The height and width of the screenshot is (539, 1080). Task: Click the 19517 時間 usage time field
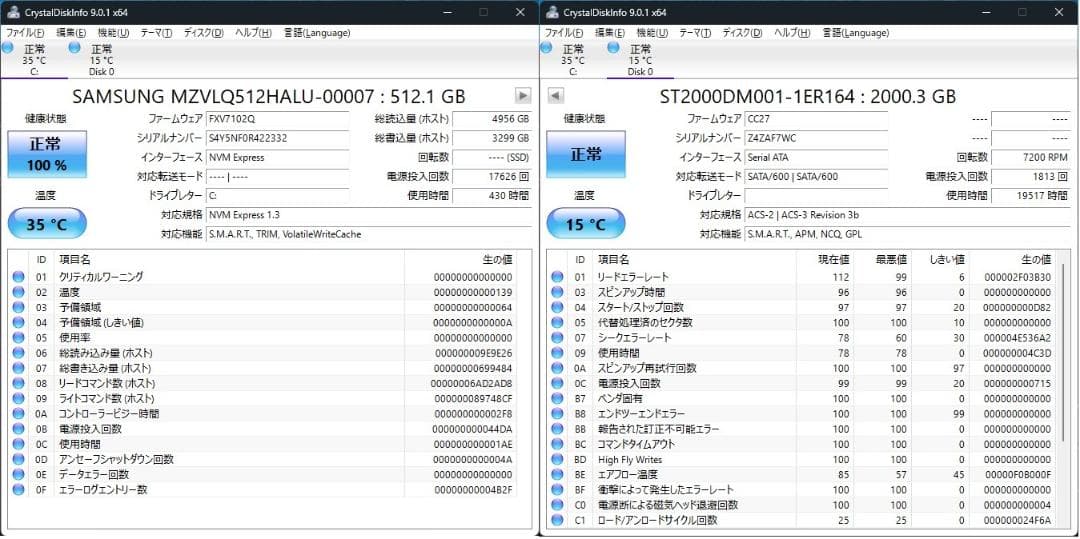point(1031,195)
